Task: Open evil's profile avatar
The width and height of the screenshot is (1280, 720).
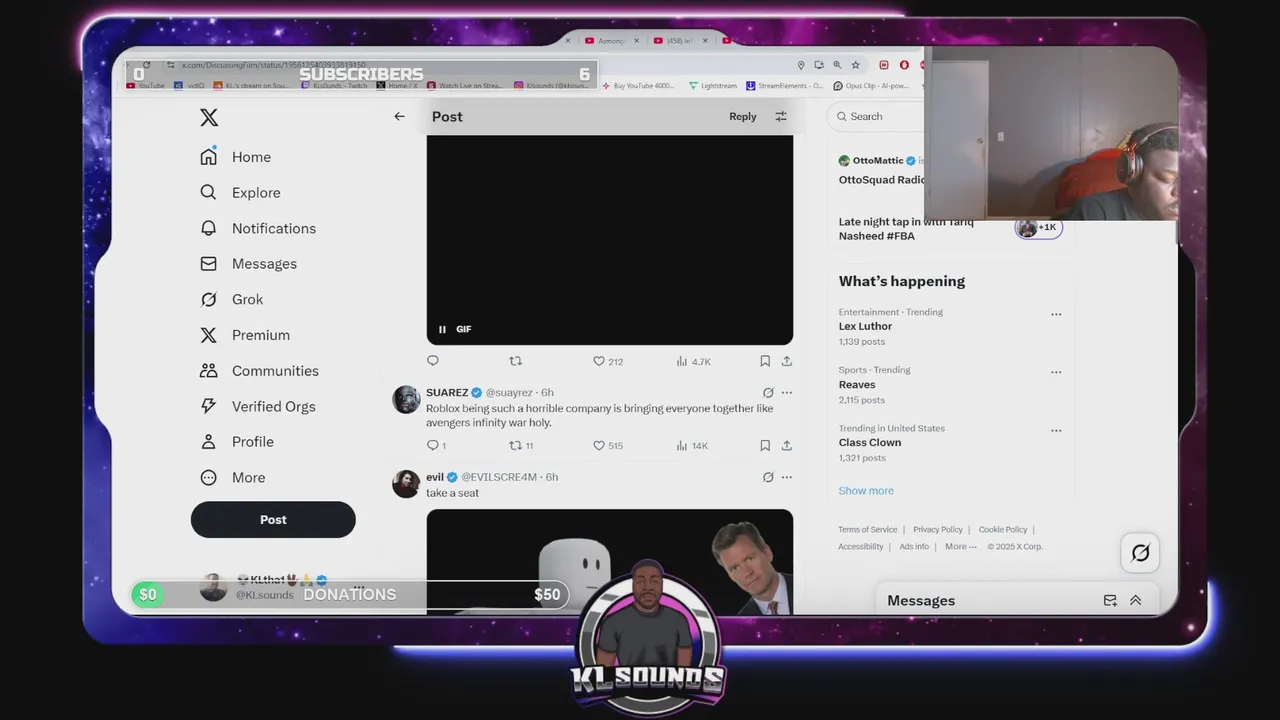Action: click(406, 484)
